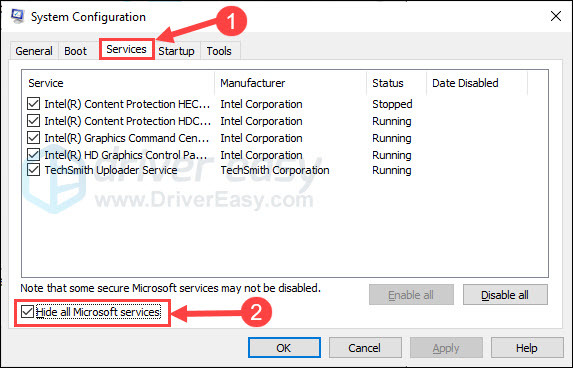
Task: Toggle Intel(R) HD Graphics Control Panel checkbox
Action: coord(34,155)
